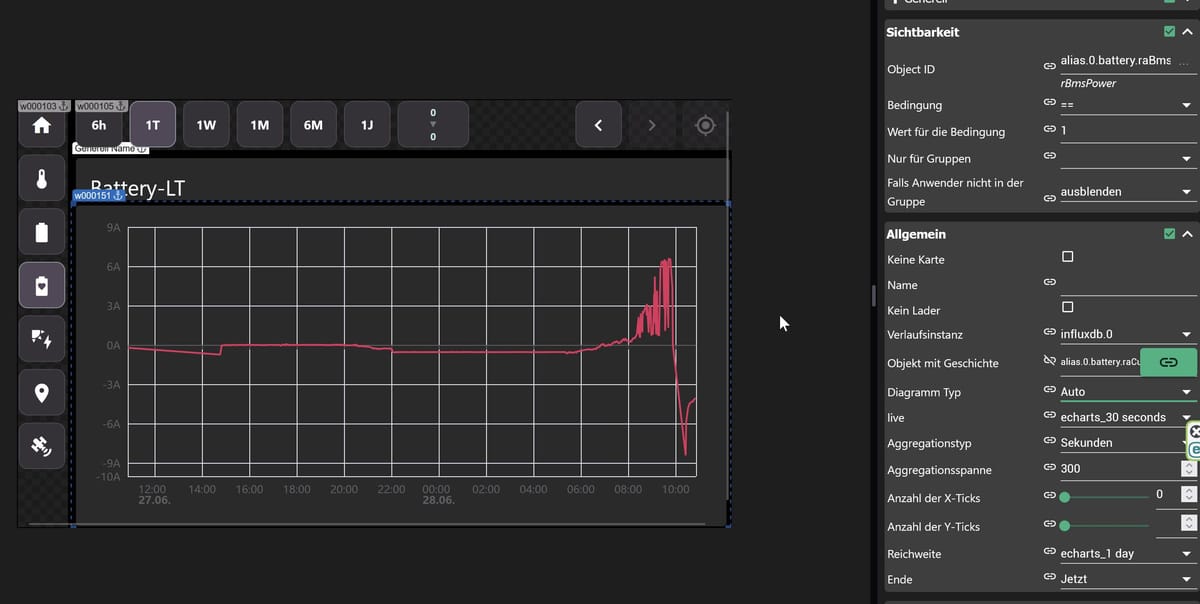The width and height of the screenshot is (1200, 604).
Task: Open the satellite icon in sidebar
Action: point(41,446)
